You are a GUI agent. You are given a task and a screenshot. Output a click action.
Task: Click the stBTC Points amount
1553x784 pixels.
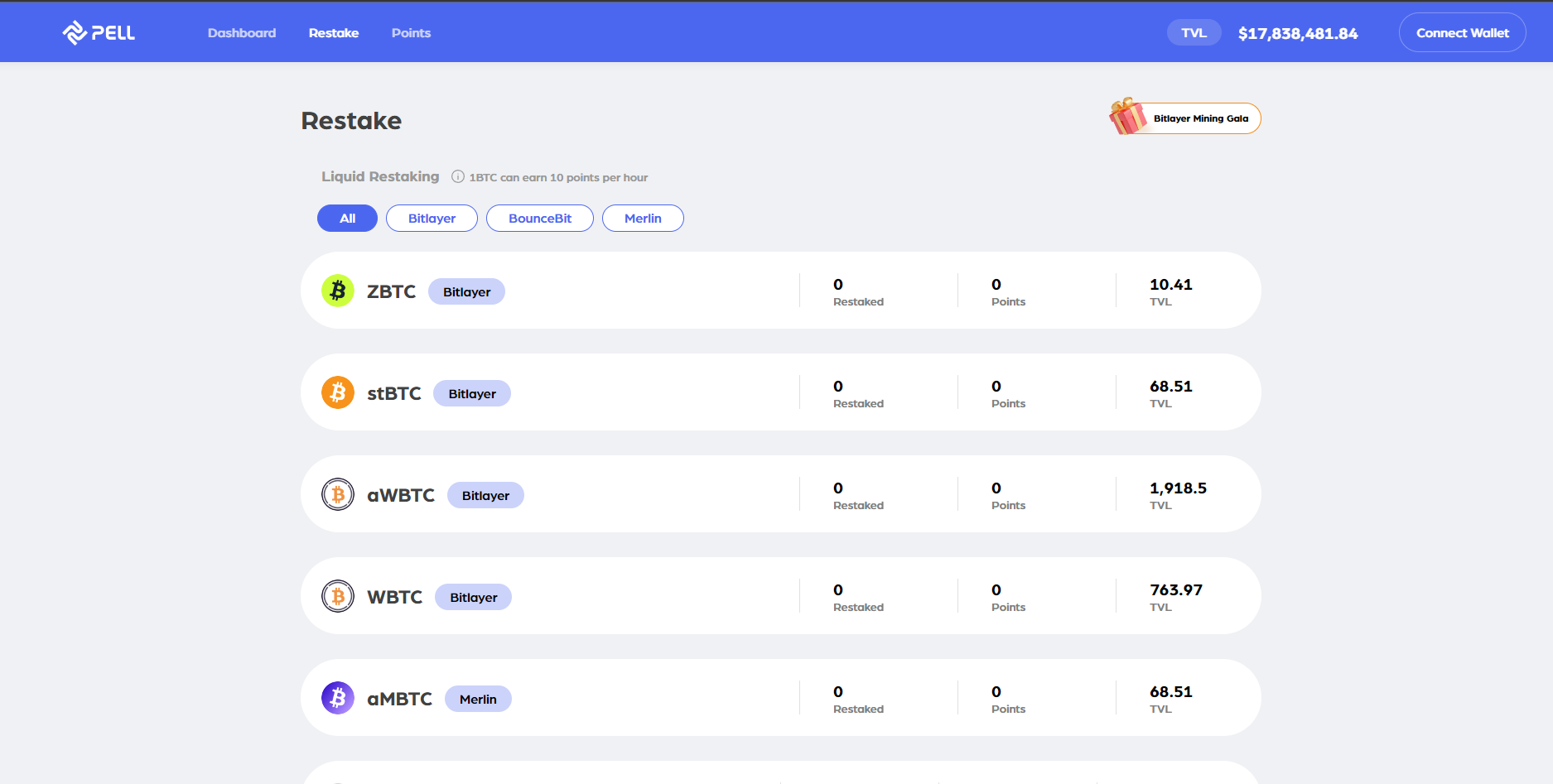(996, 387)
